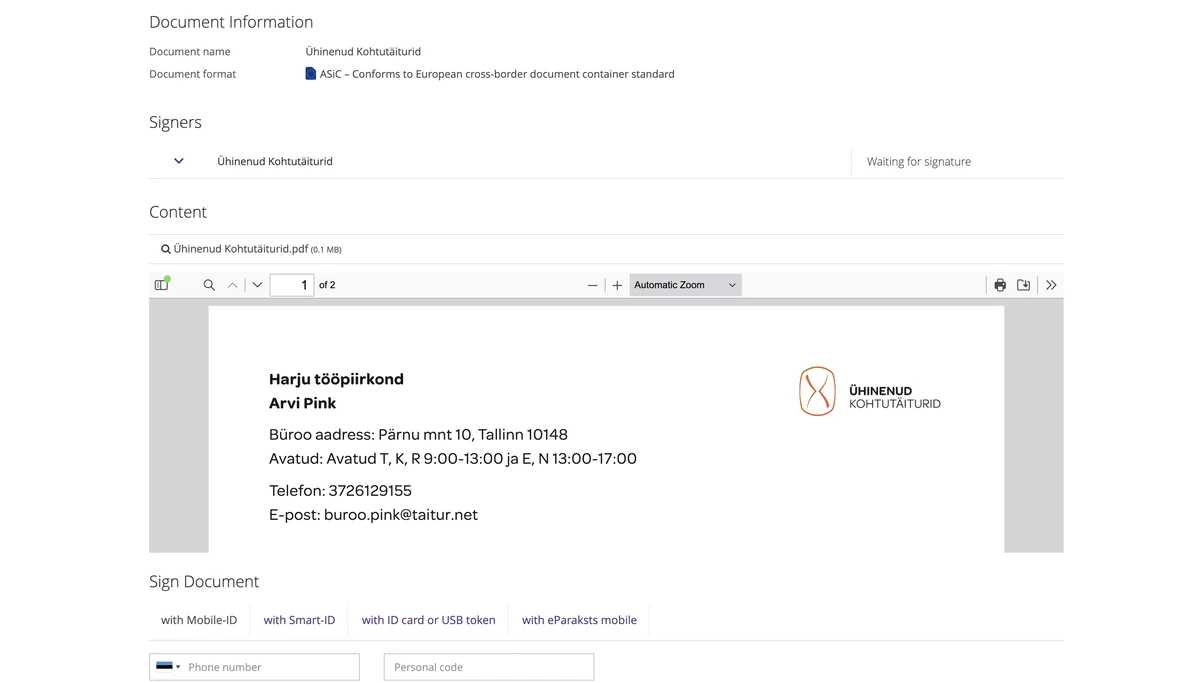Click the document name value Ühinenud Kohtutäiturid
Screen dimensions: 1200x683
tap(363, 51)
